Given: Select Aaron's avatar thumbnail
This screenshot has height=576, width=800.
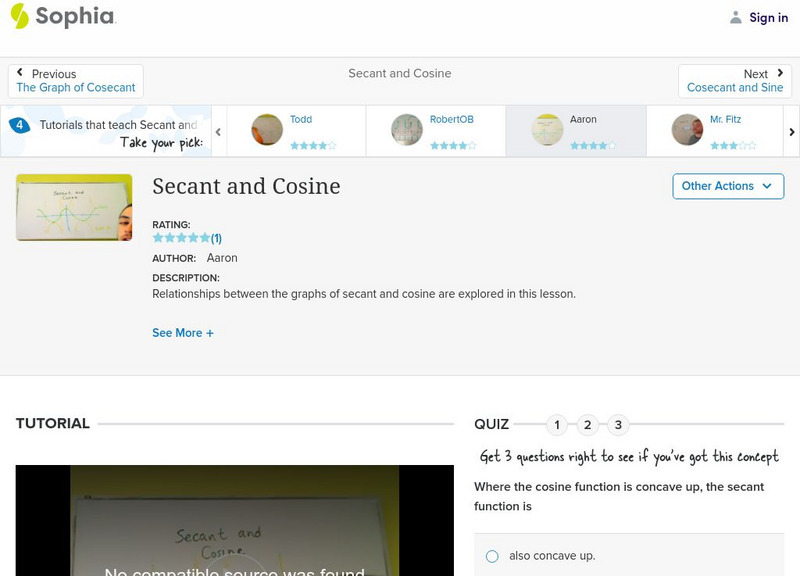Looking at the screenshot, I should point(548,130).
